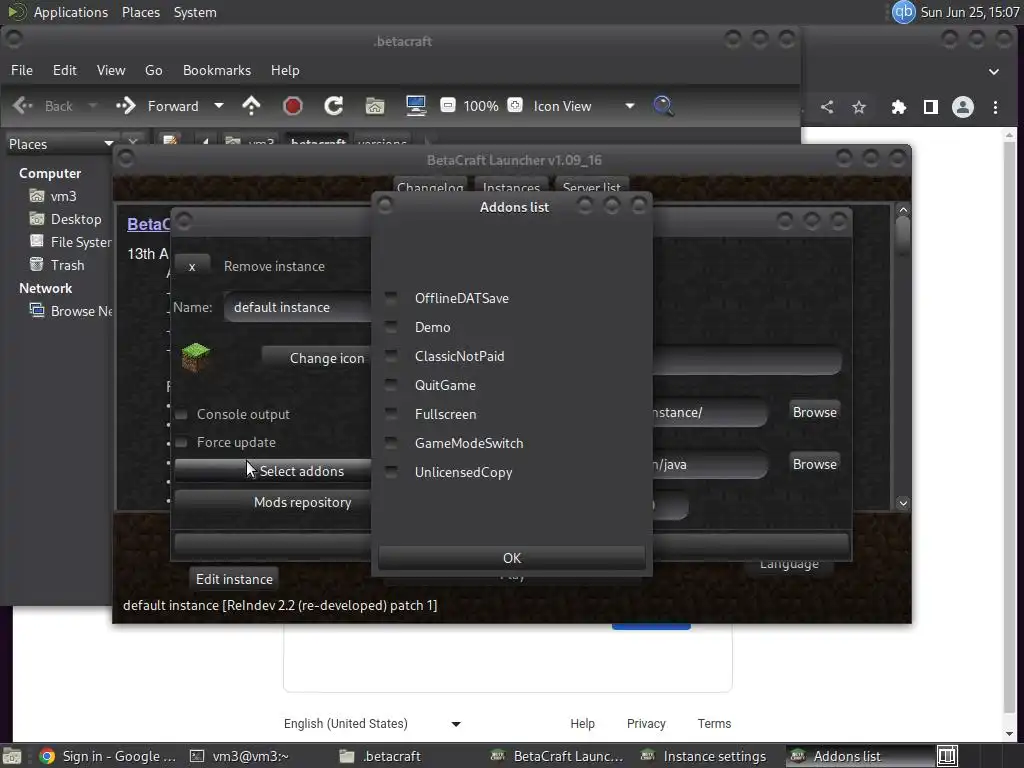The image size is (1024, 768).
Task: Tick the Demo addon checkbox
Action: [391, 327]
